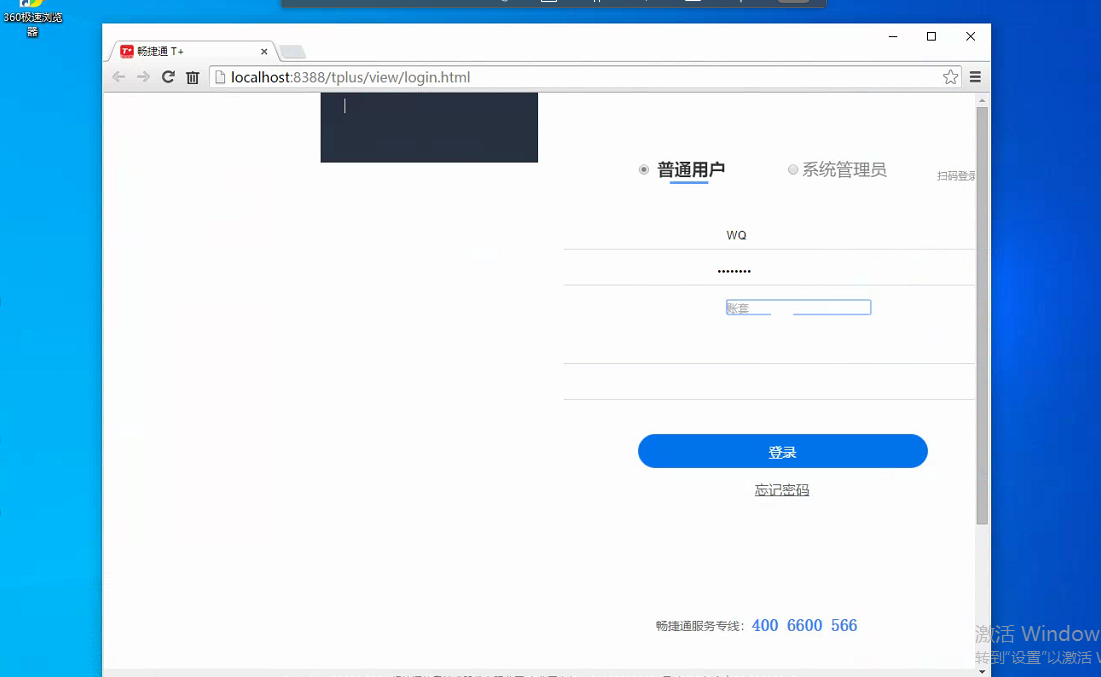Close the 畅捷通 T+ tab
The image size is (1101, 677).
point(264,51)
